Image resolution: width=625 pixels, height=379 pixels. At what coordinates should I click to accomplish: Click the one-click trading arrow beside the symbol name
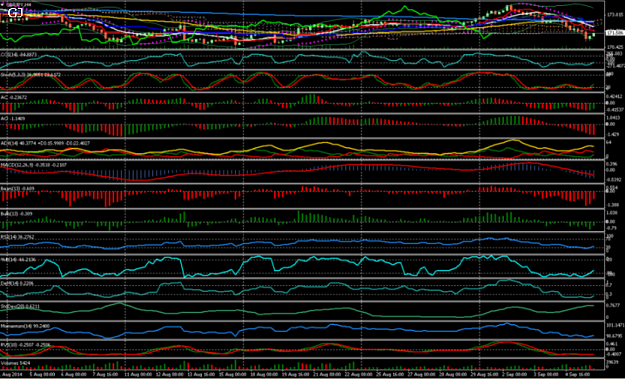(x=2, y=4)
